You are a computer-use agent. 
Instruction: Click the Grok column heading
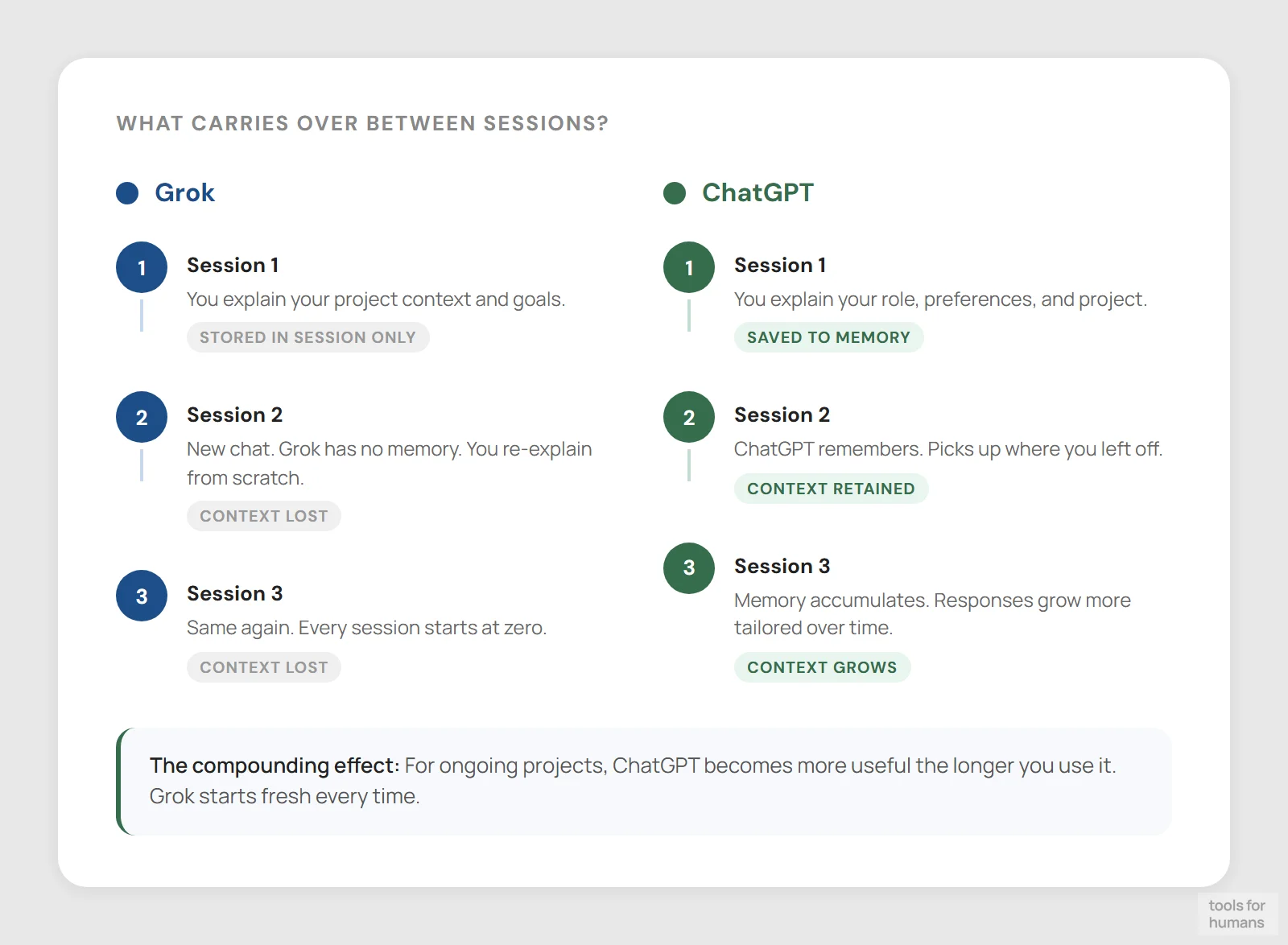tap(184, 193)
